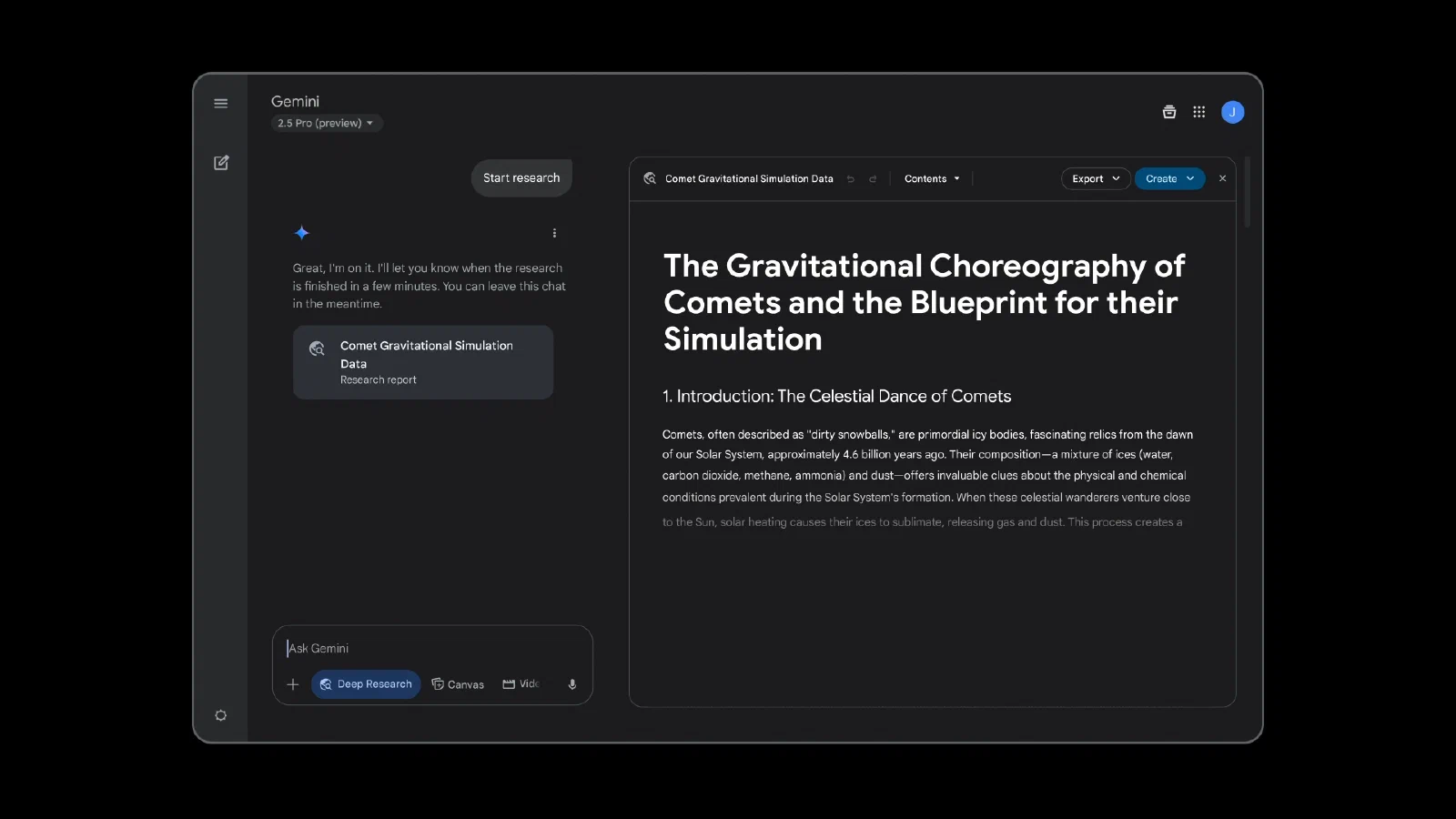Click the paragraph starting Comets, often described
1456x819 pixels.
[x=927, y=478]
